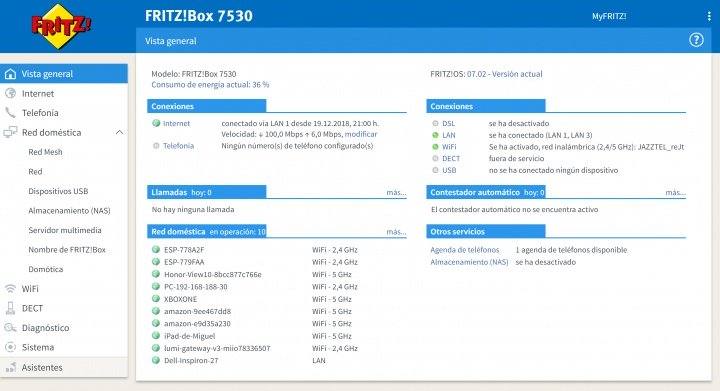Click más link in Red doméstica section

coord(396,232)
